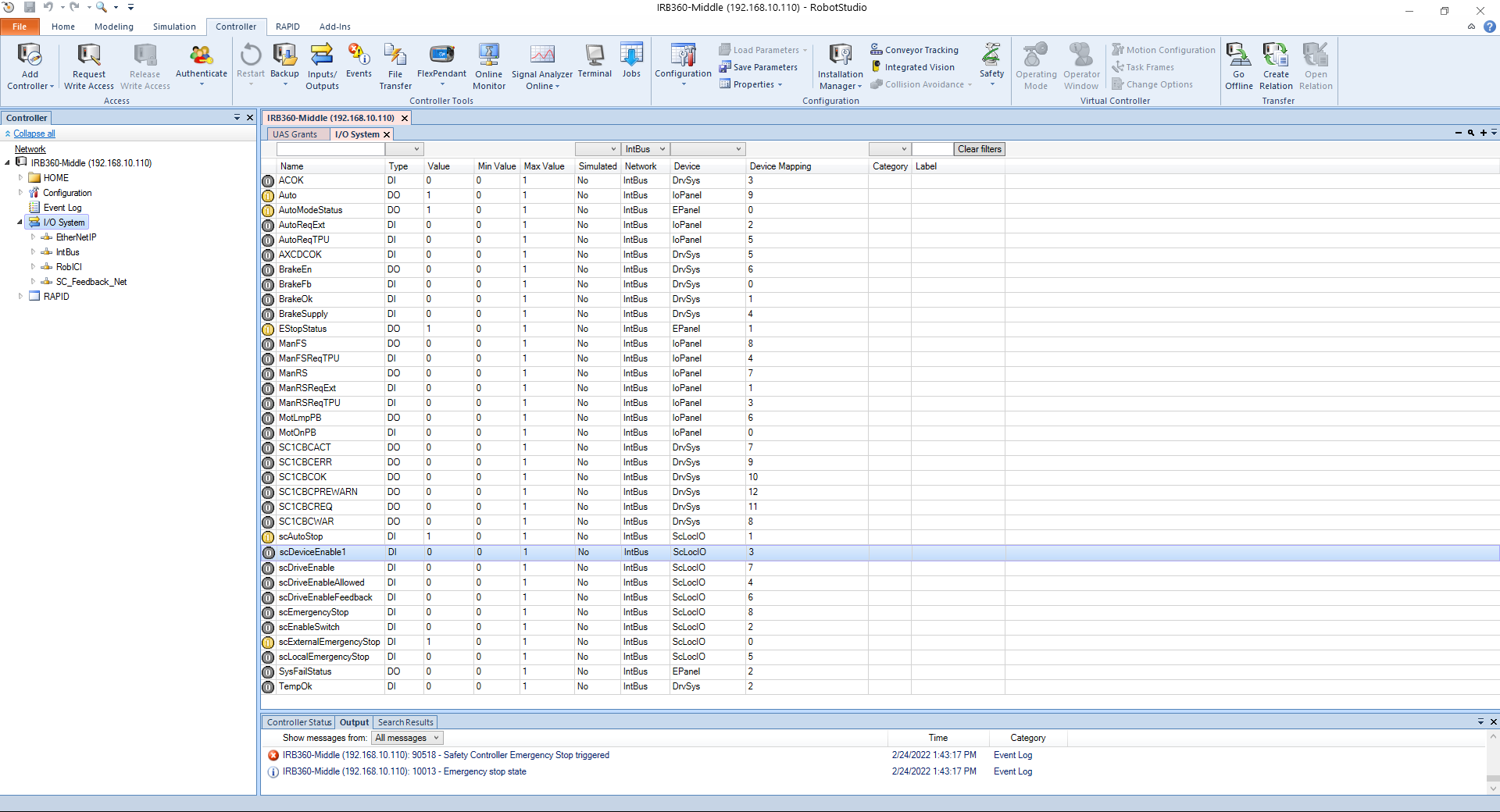The image size is (1500, 812).
Task: Collapse the I/O System tree node
Action: [x=21, y=223]
